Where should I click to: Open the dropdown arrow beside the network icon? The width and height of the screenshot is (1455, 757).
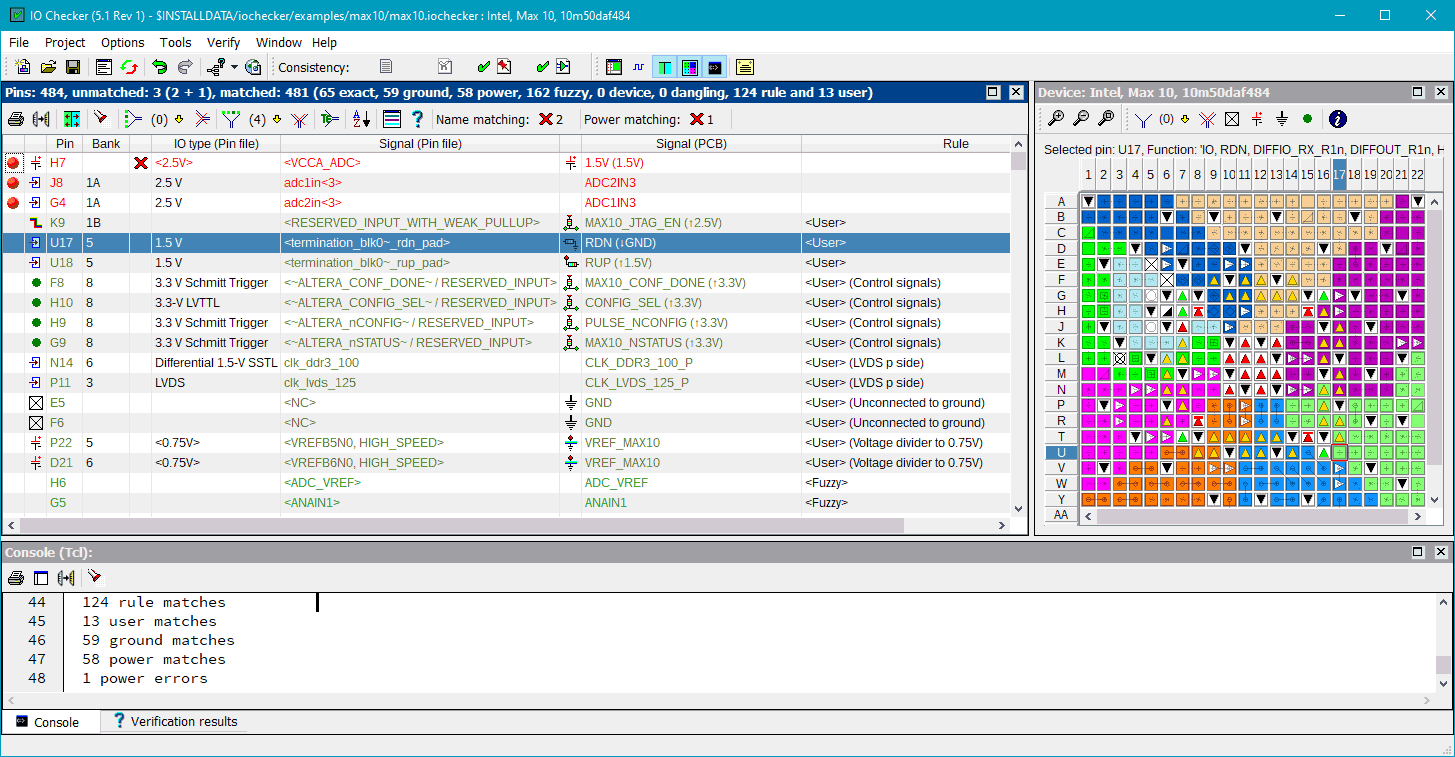point(234,67)
